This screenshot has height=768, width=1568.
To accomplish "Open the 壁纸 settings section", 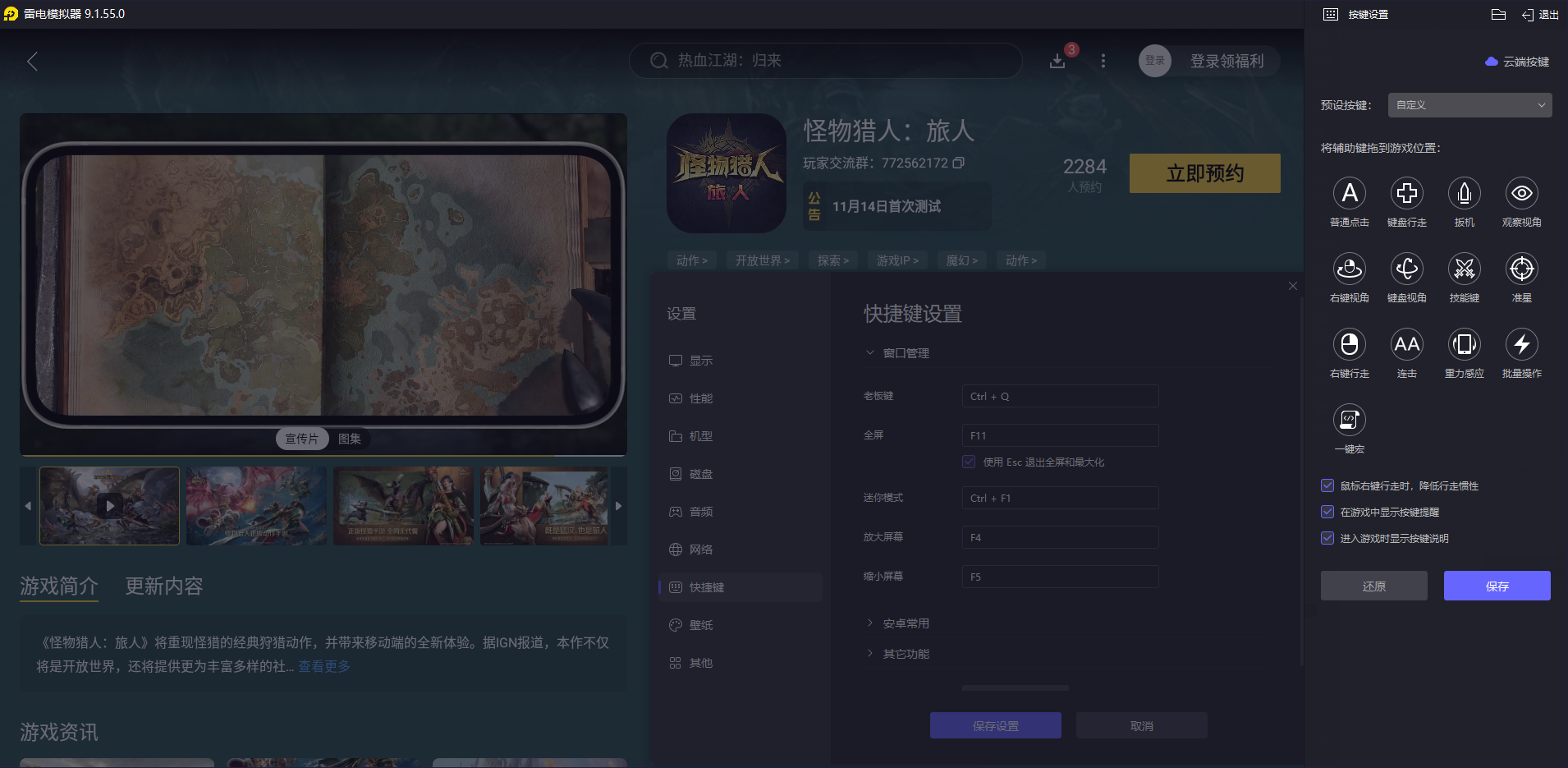I will (x=699, y=624).
